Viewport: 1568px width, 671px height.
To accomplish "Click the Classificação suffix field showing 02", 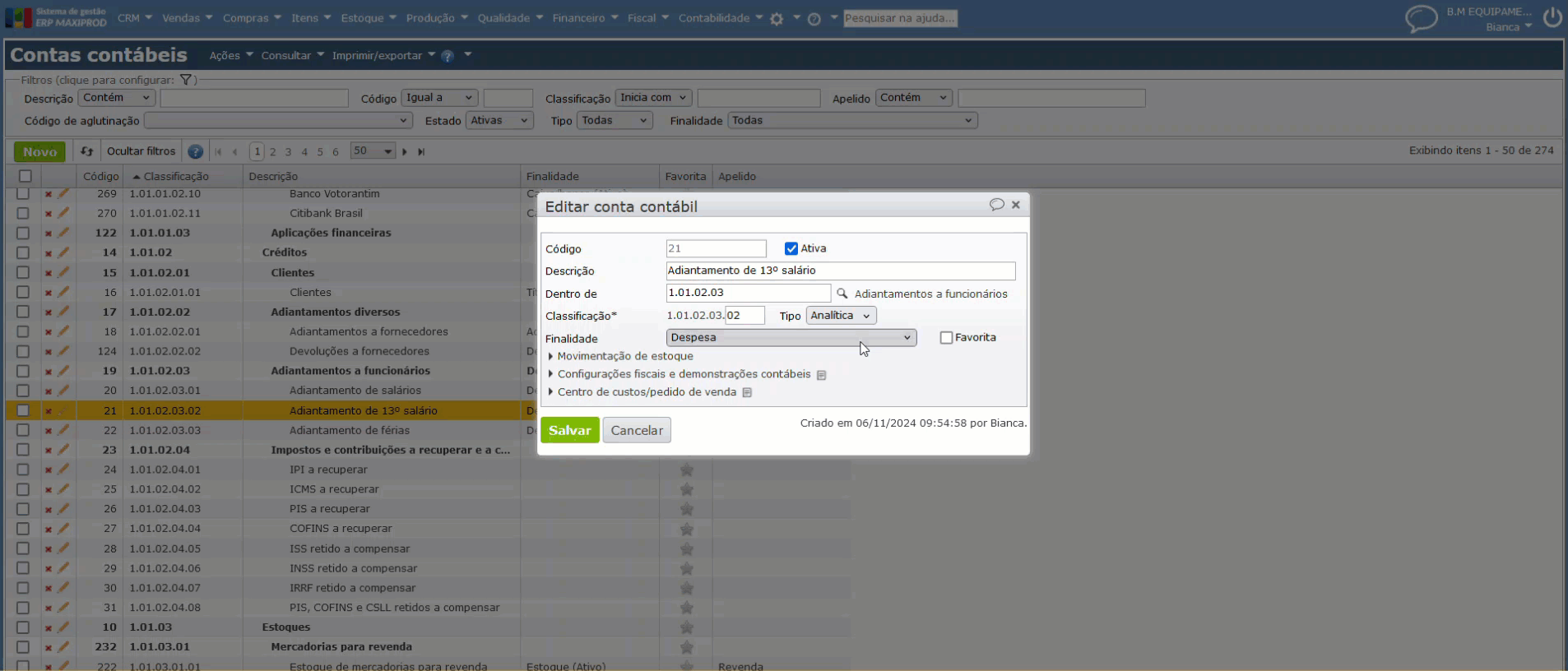I will (745, 316).
